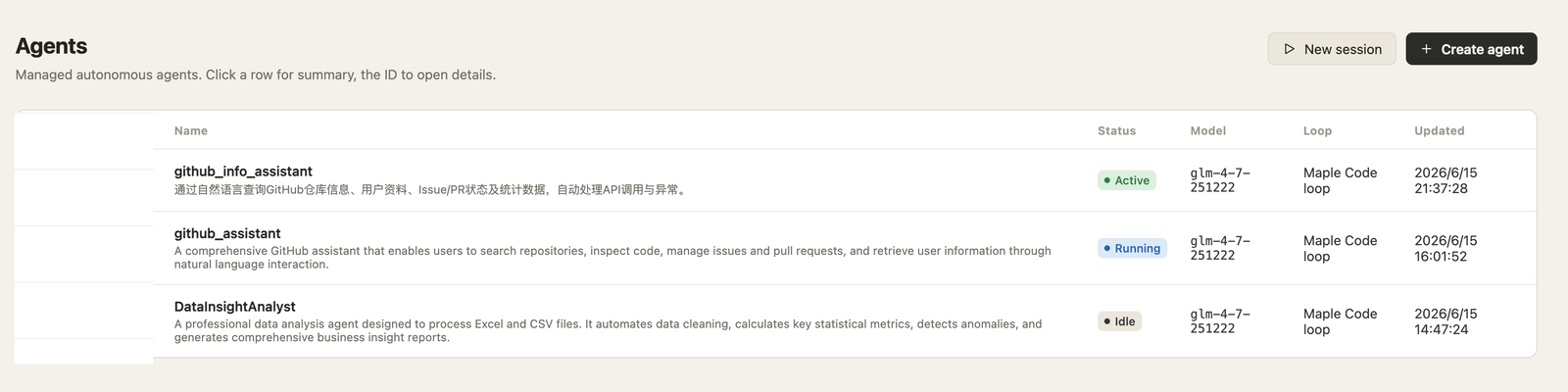
Task: Click the Updated column header
Action: (x=1439, y=130)
